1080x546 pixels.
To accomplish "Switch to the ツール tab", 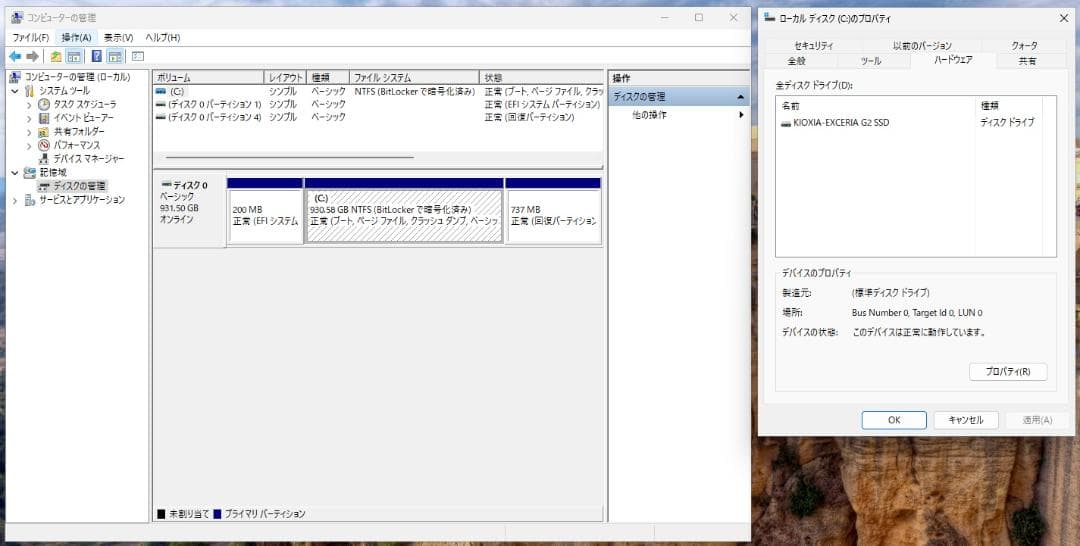I will [871, 61].
